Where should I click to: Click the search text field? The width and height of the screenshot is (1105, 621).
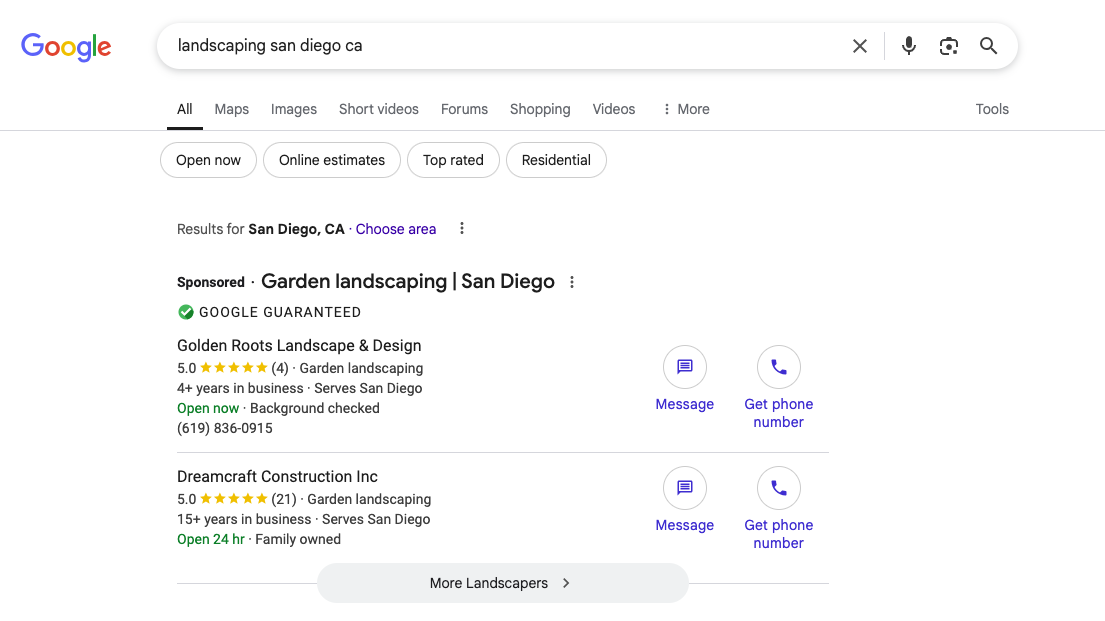507,46
